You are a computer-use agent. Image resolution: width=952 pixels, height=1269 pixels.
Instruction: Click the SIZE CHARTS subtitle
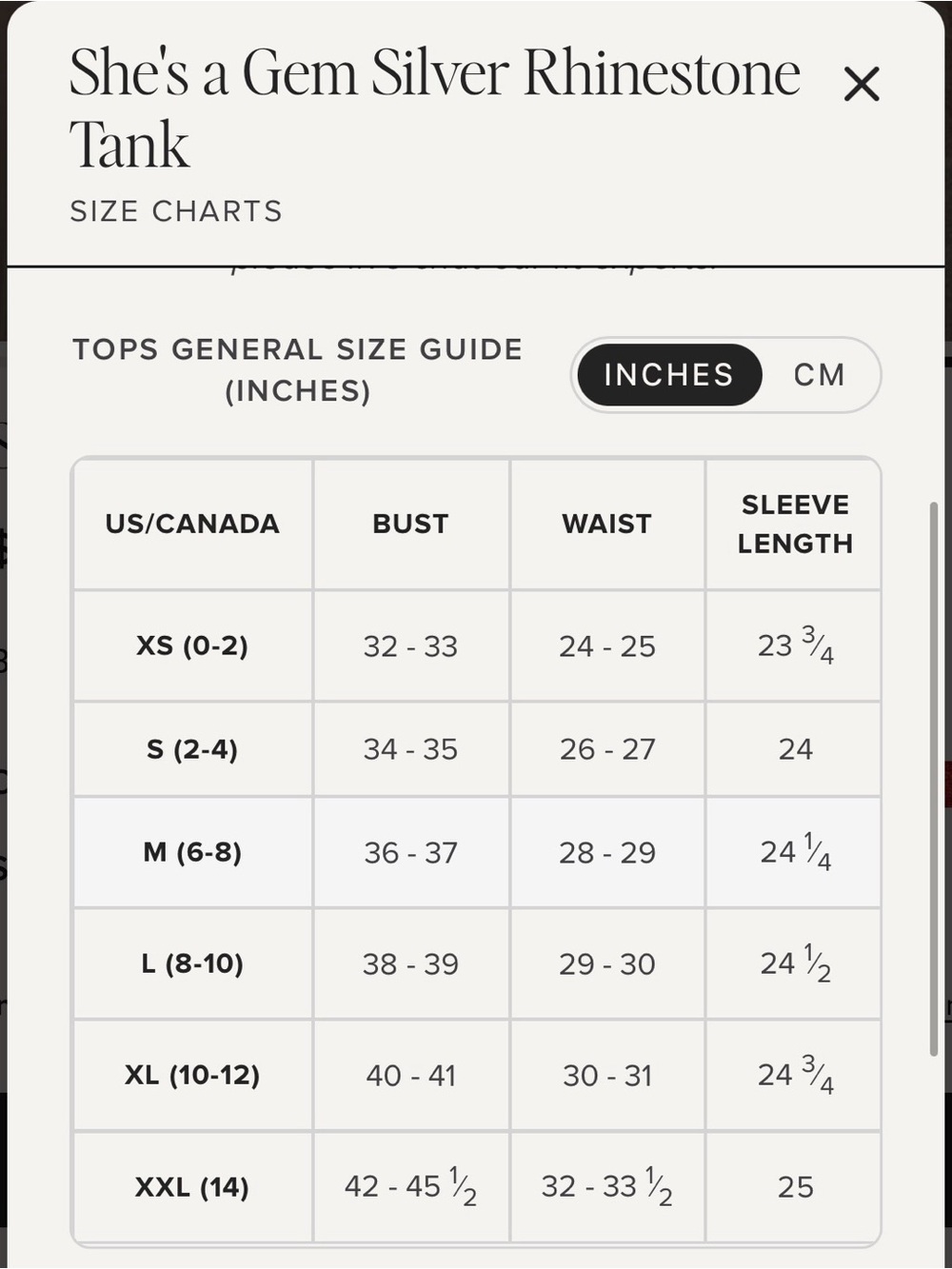coord(176,210)
